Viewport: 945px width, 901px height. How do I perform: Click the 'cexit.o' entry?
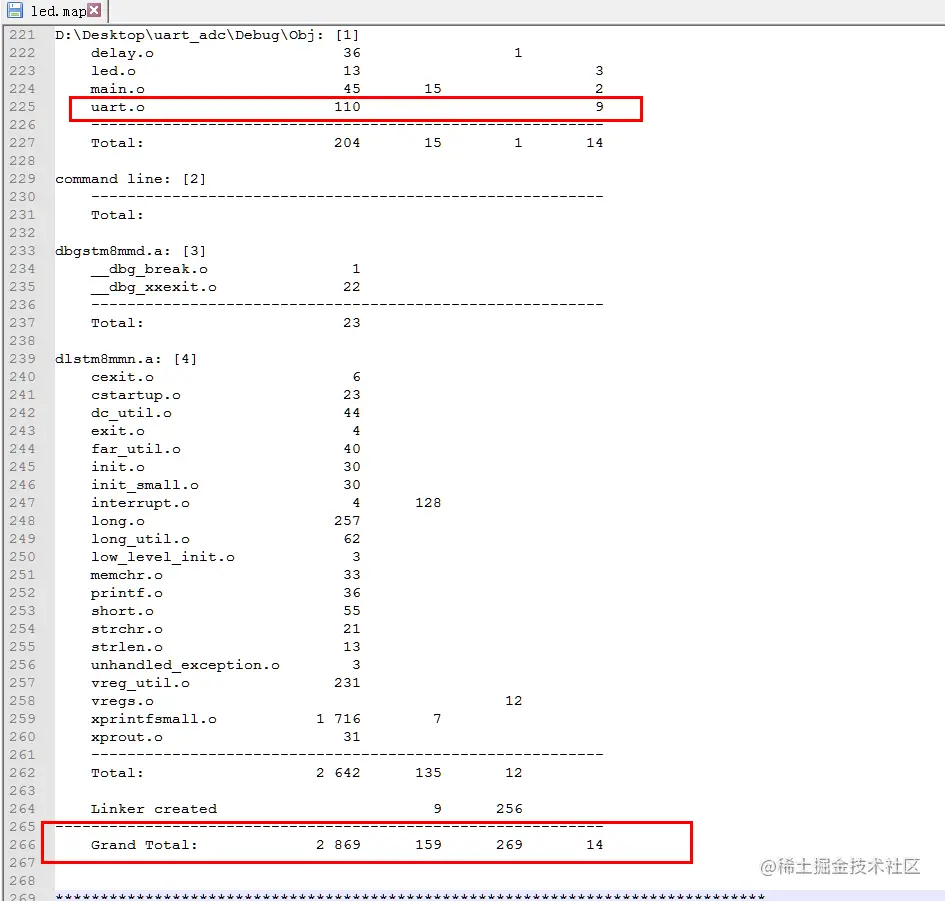(x=122, y=377)
